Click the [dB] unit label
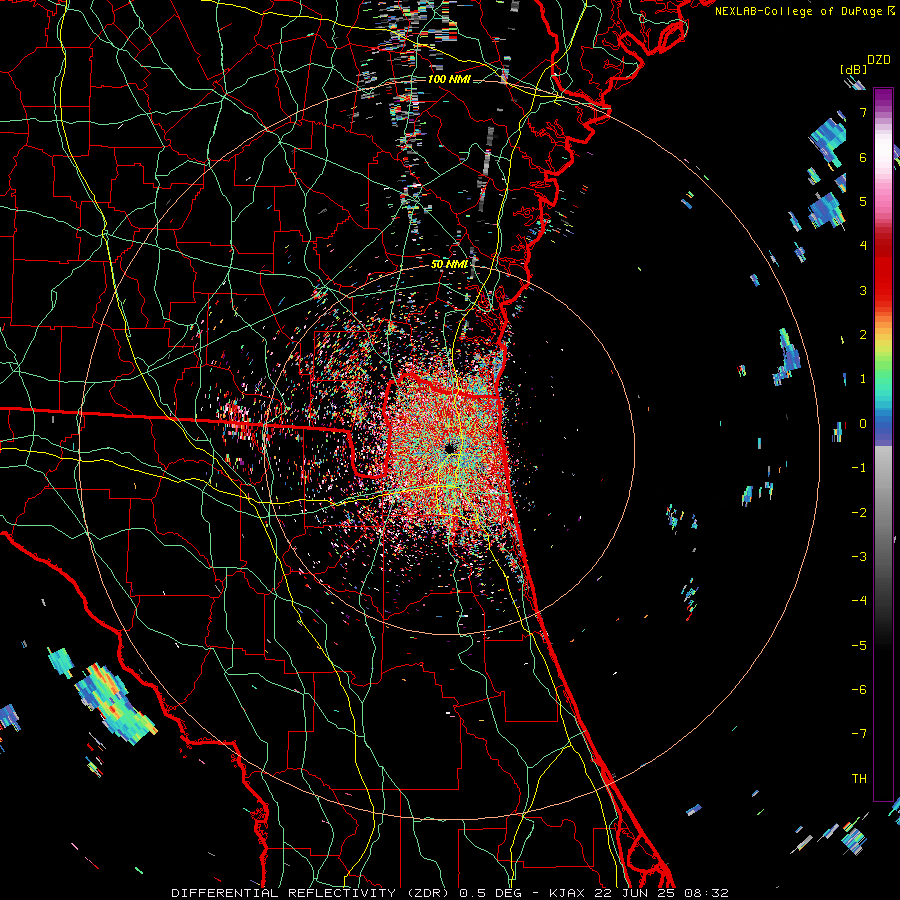Image resolution: width=900 pixels, height=900 pixels. click(854, 69)
